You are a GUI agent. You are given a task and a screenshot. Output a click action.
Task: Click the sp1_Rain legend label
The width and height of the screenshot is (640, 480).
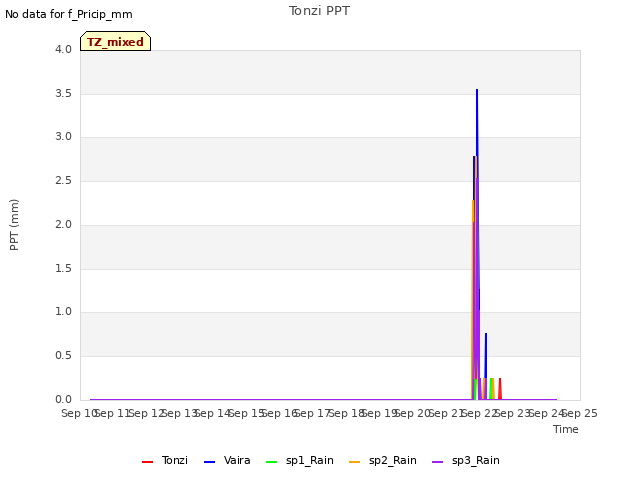pyautogui.click(x=310, y=460)
